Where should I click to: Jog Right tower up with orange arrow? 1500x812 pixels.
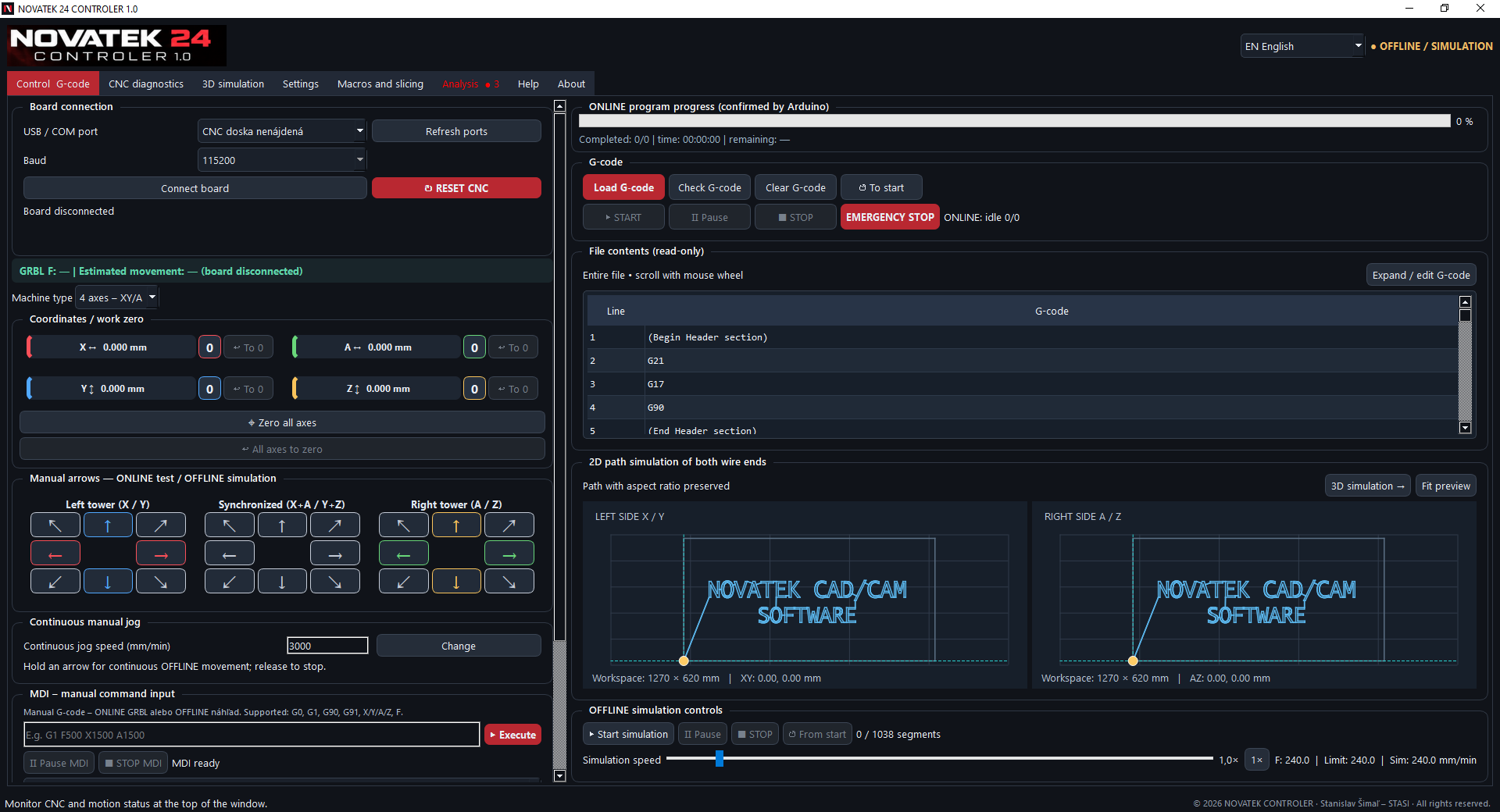(x=456, y=525)
